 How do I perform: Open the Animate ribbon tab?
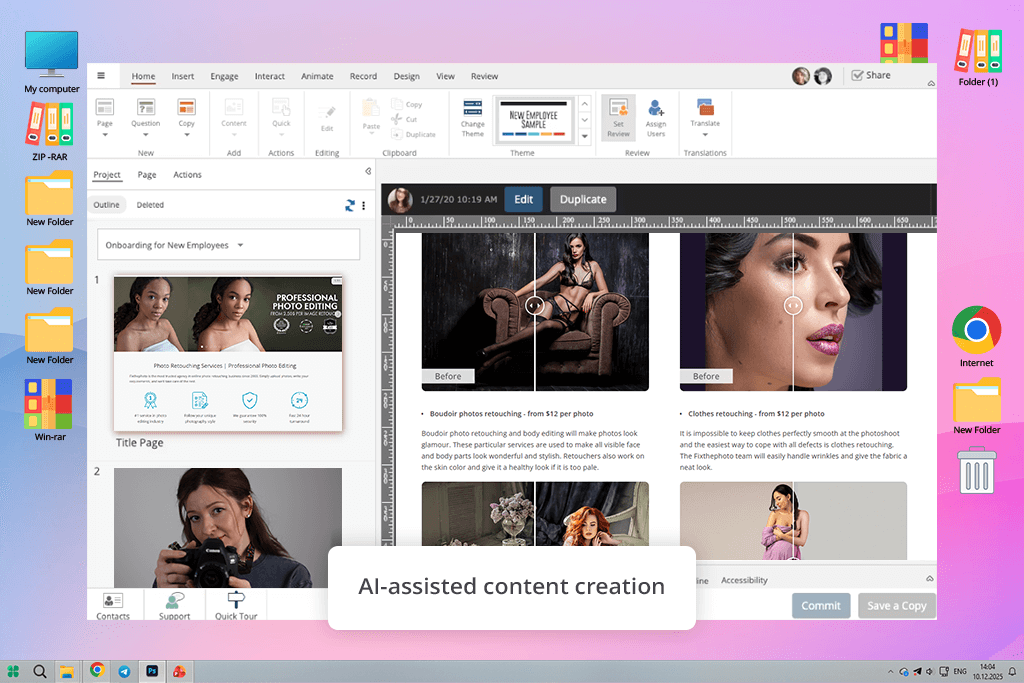point(317,76)
